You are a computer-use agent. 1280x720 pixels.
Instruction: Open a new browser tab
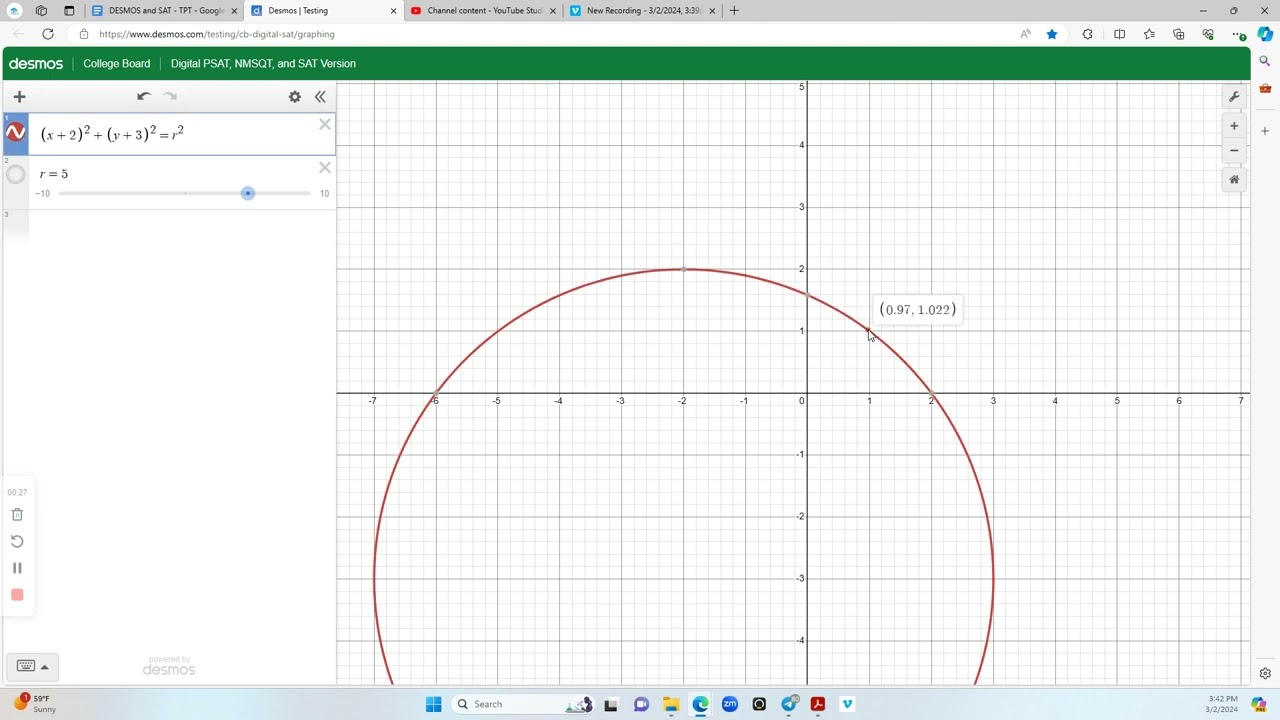734,11
